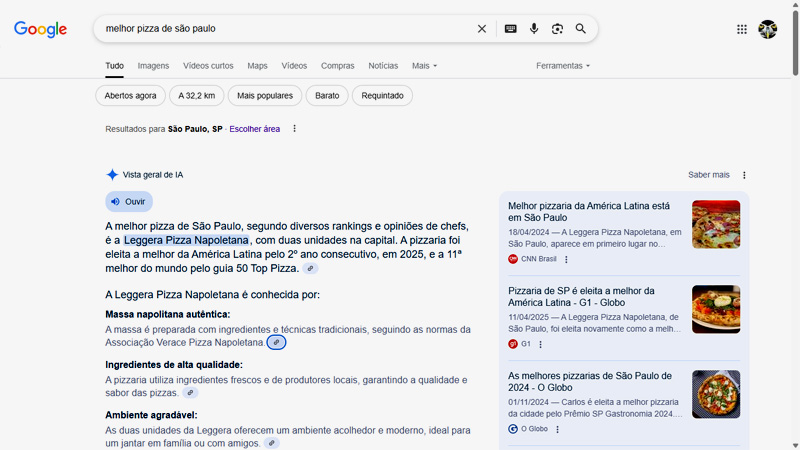Open search by image camera icon

click(557, 29)
